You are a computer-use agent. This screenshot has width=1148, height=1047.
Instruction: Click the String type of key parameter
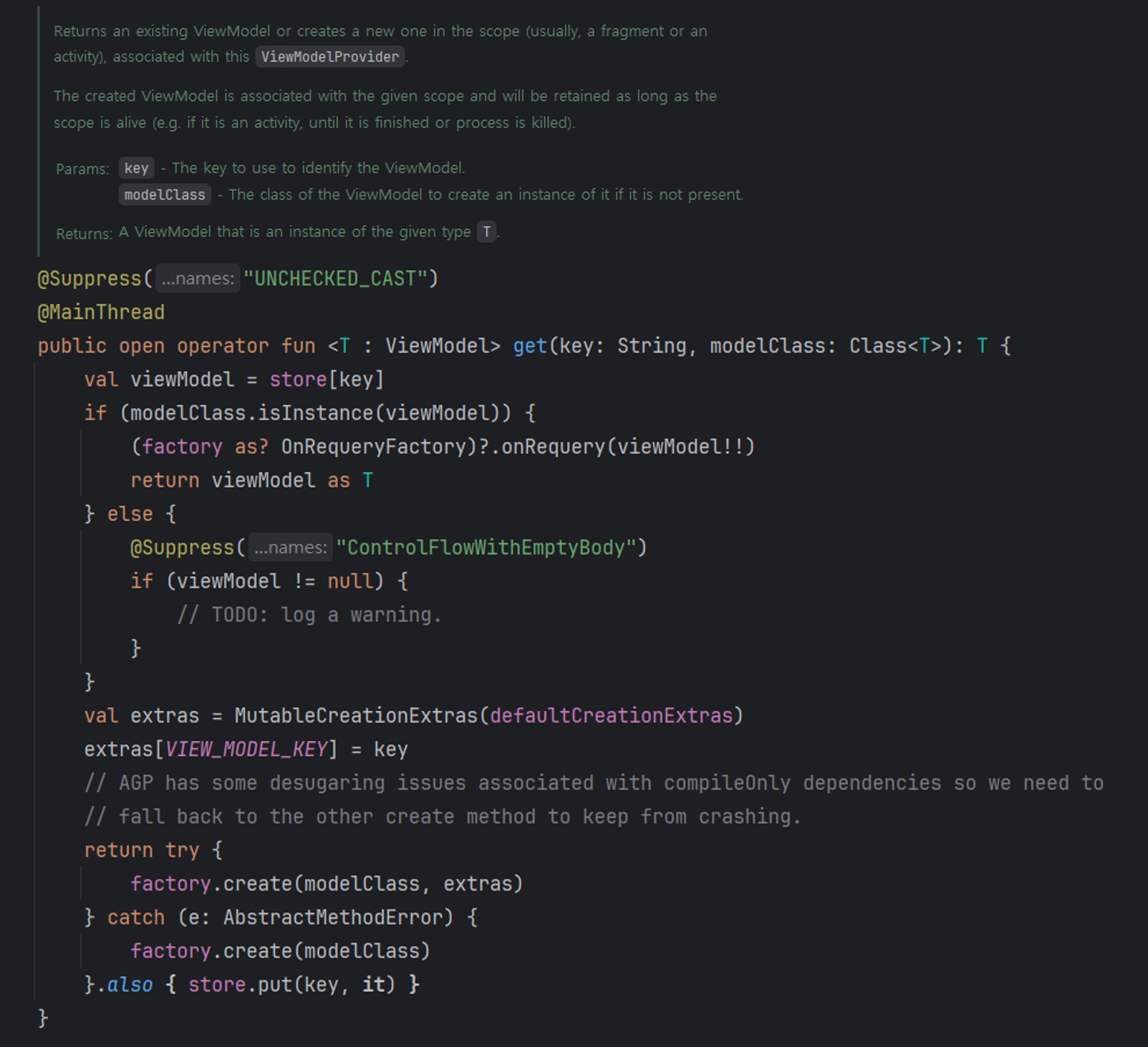[652, 346]
